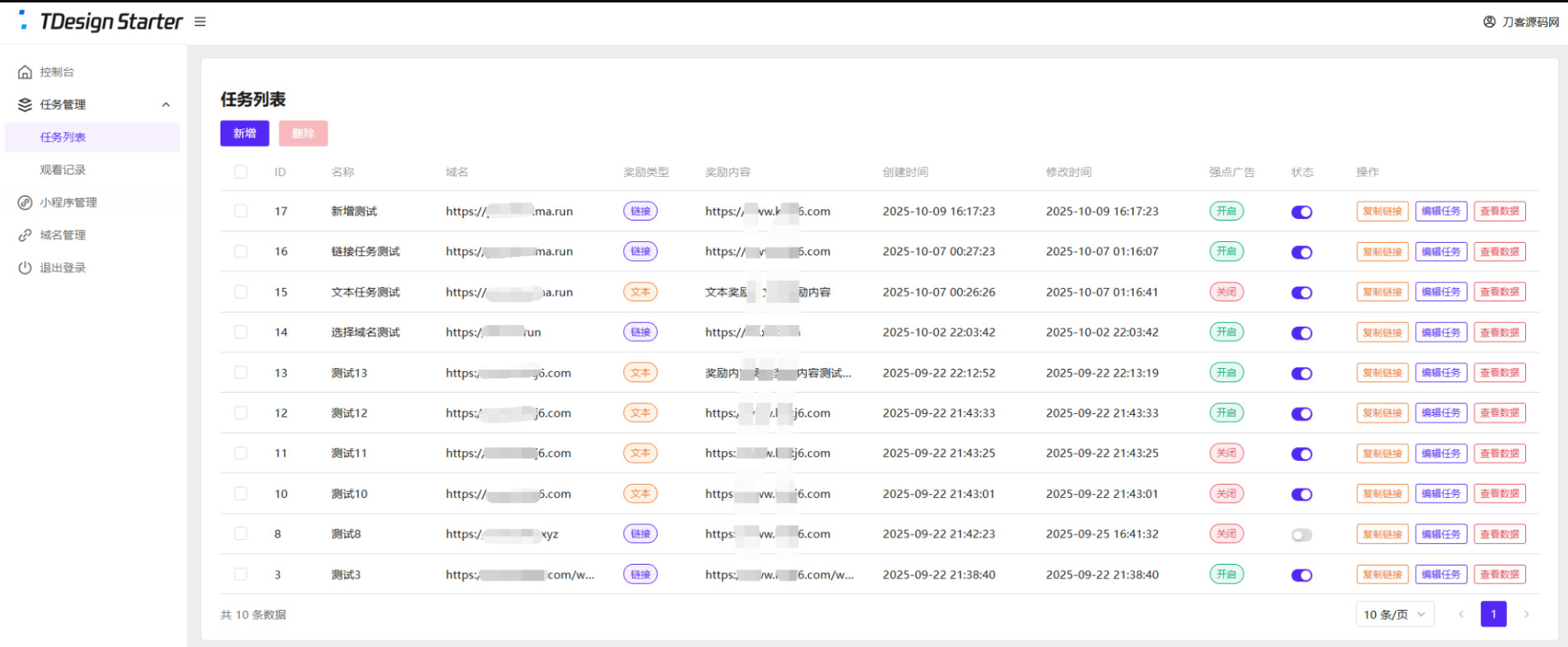Toggle status switch for task ID 17
Screen dimensions: 1568x647
pos(1301,212)
